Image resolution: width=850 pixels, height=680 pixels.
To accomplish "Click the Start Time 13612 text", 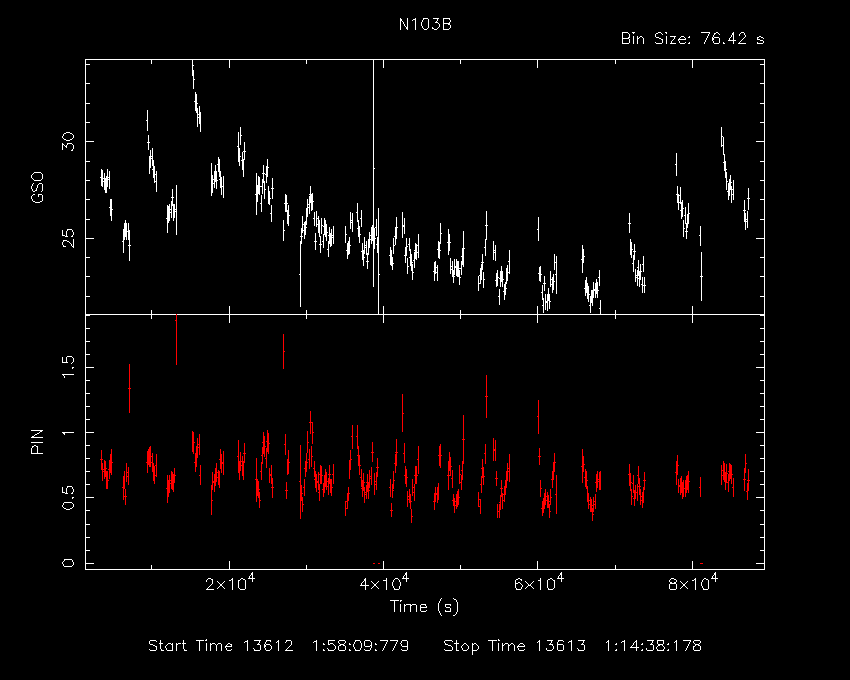I will (221, 646).
